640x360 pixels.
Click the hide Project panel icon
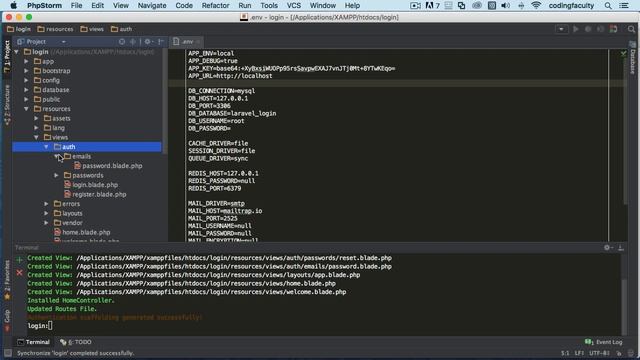(161, 42)
